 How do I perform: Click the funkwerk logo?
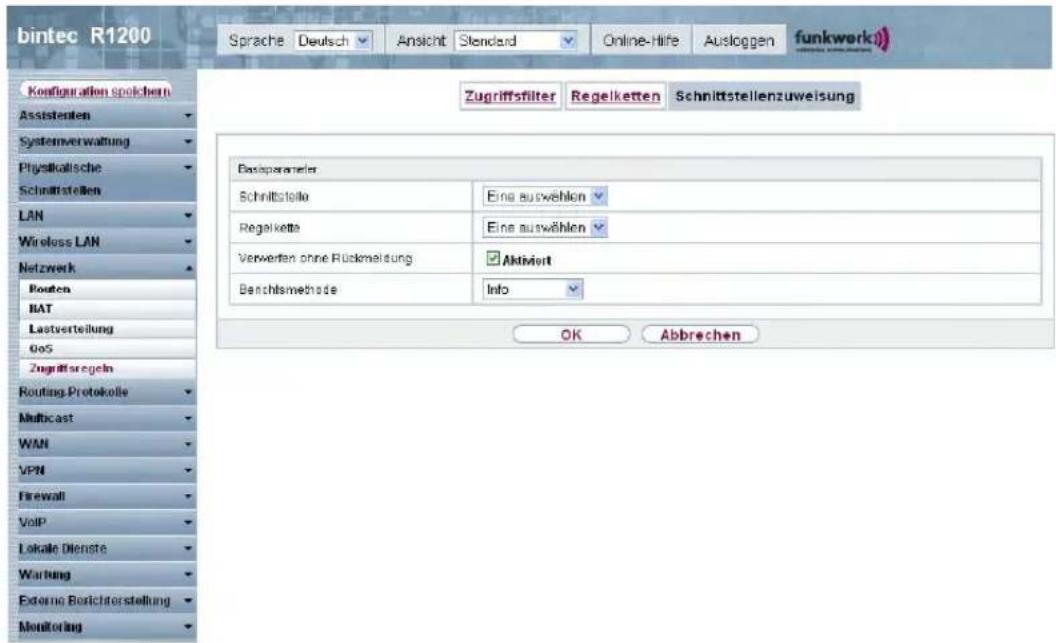841,40
